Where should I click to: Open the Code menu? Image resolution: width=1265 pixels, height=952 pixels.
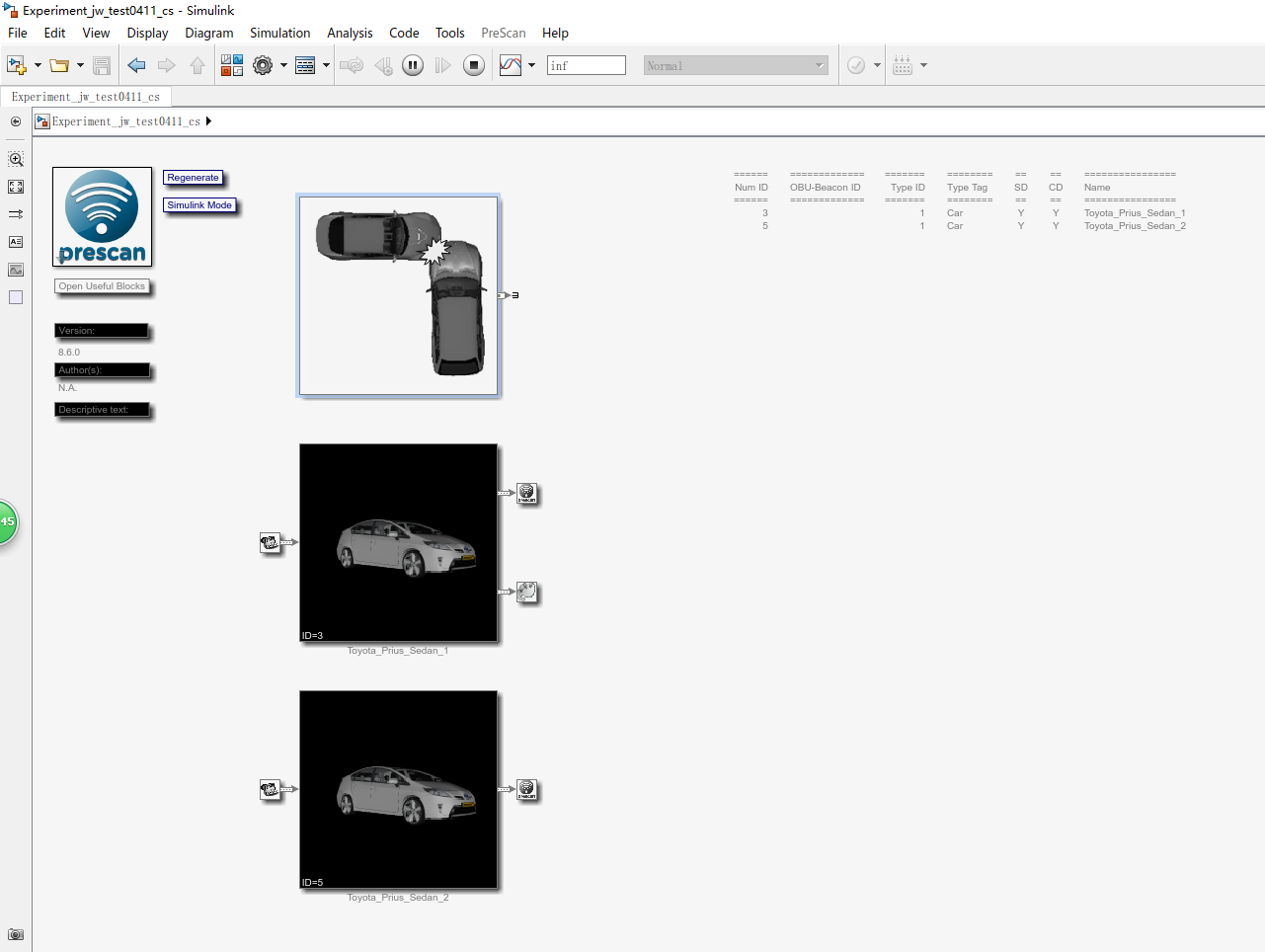404,33
